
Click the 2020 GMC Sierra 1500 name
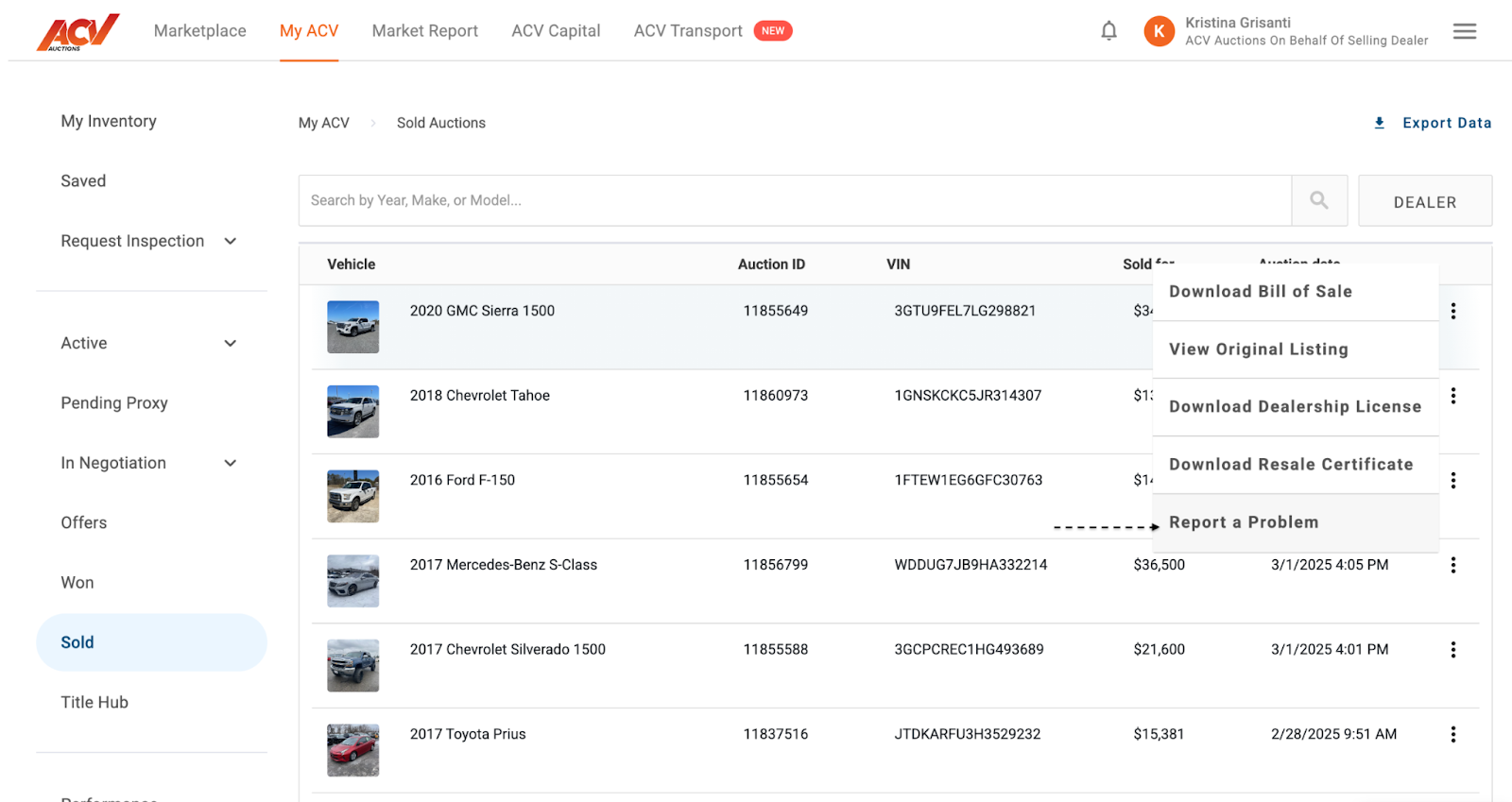coord(482,311)
